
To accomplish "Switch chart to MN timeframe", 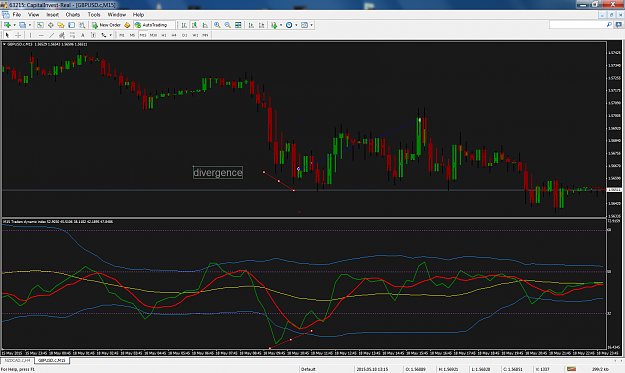I will [205, 35].
